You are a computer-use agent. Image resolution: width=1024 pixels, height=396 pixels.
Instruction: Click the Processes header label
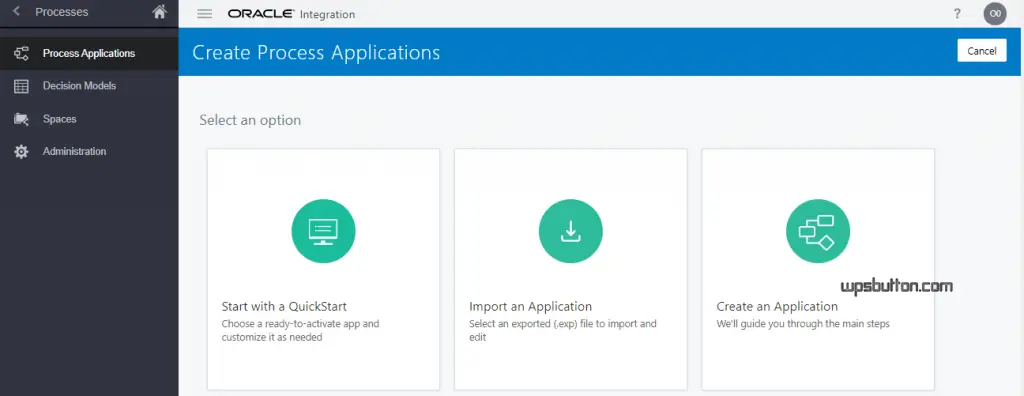point(61,12)
